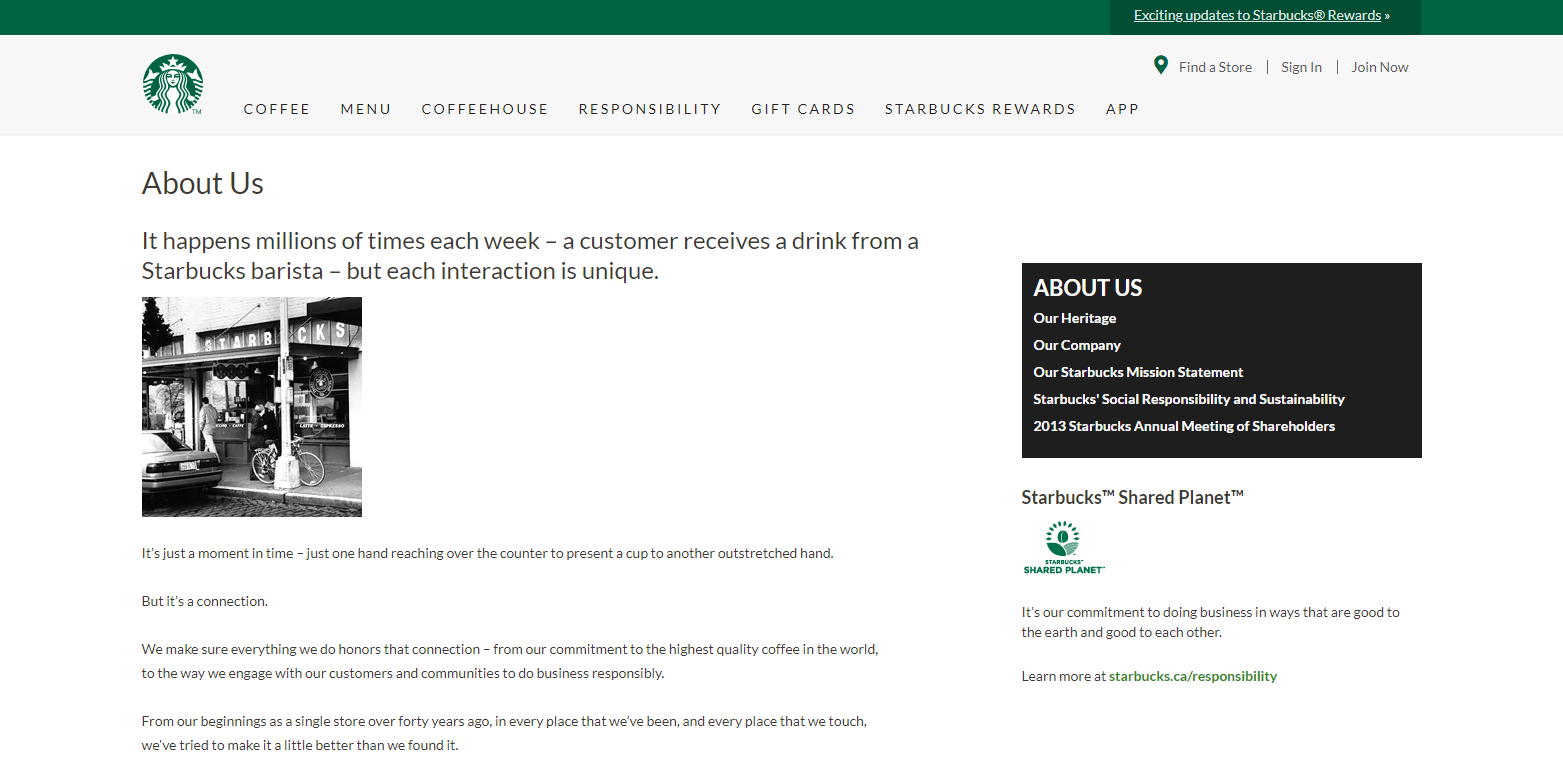Image resolution: width=1563 pixels, height=775 pixels.
Task: Follow the starbucks.ca/responsibility link
Action: [x=1193, y=676]
